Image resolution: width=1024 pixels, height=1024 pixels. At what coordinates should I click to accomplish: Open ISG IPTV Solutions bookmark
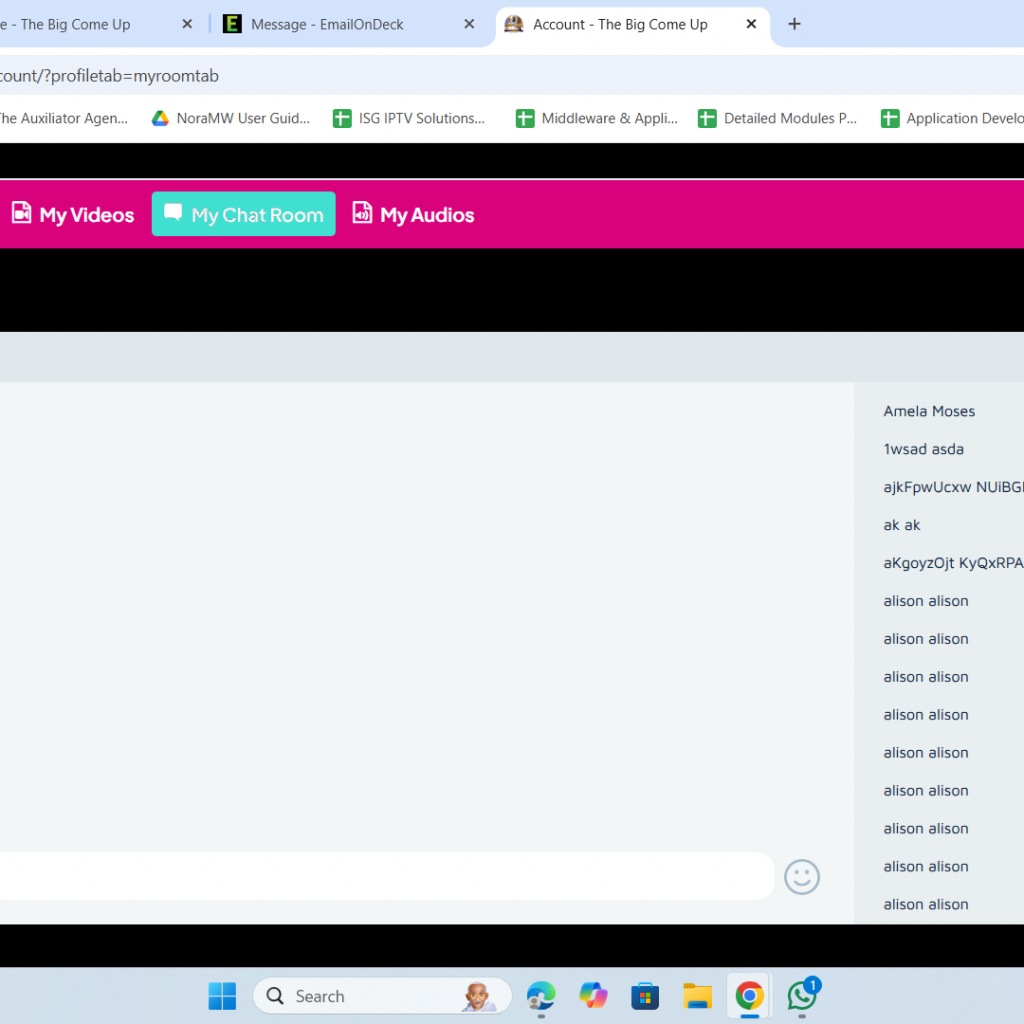(x=409, y=118)
